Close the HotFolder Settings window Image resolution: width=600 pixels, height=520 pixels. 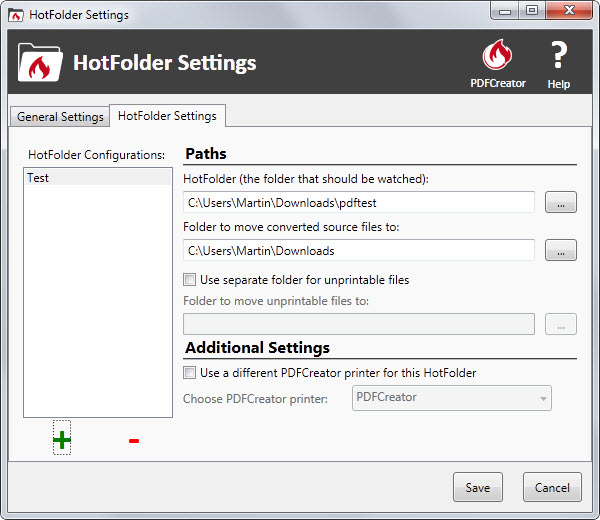point(569,11)
